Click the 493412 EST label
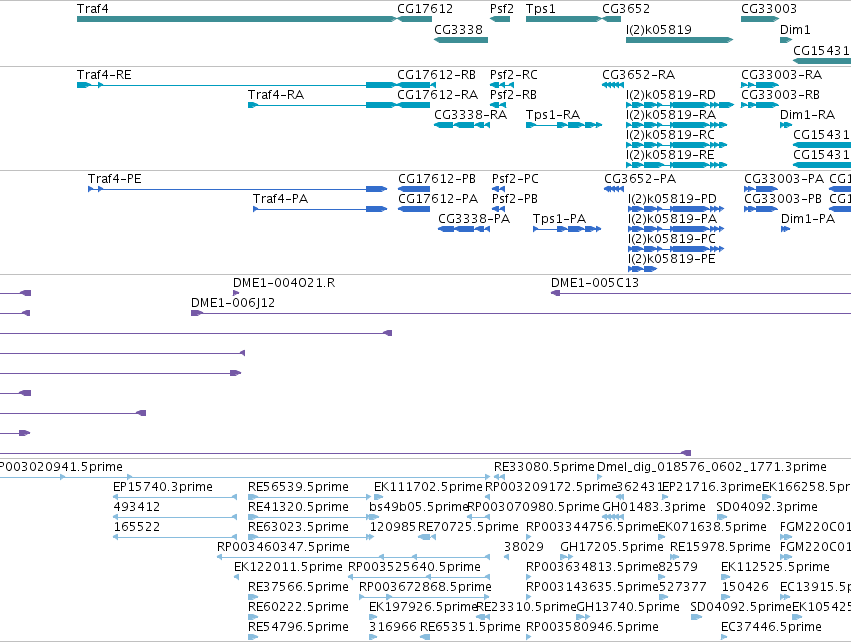The width and height of the screenshot is (851, 642). [x=137, y=507]
